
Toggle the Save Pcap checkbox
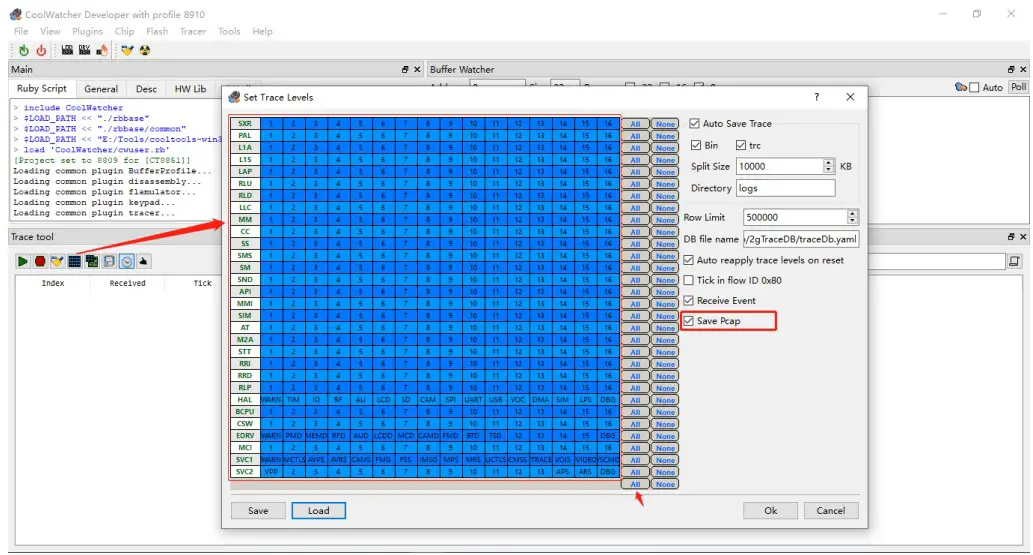click(x=688, y=321)
